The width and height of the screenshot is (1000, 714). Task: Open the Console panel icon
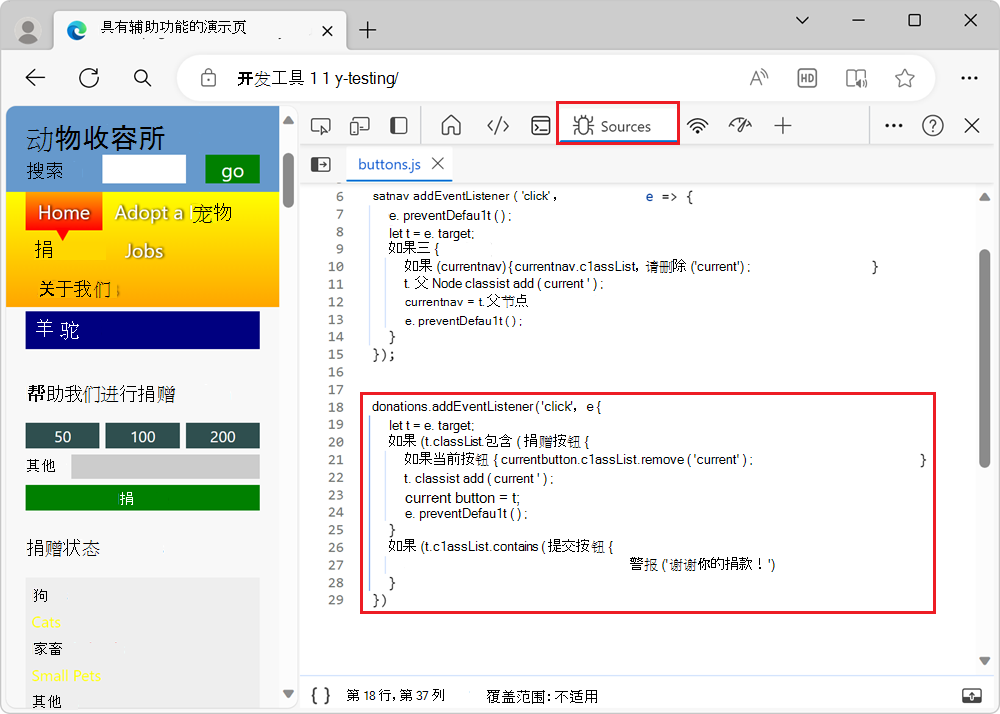tap(540, 125)
